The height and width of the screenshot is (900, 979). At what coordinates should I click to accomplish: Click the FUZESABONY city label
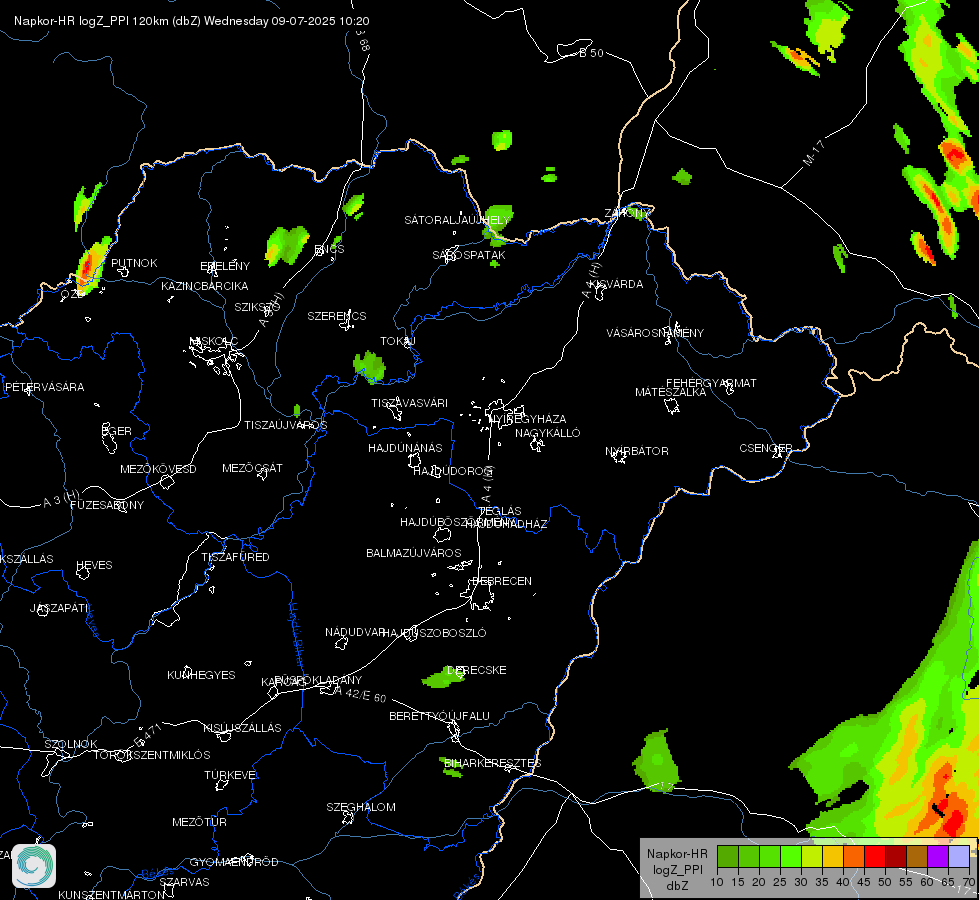click(107, 505)
